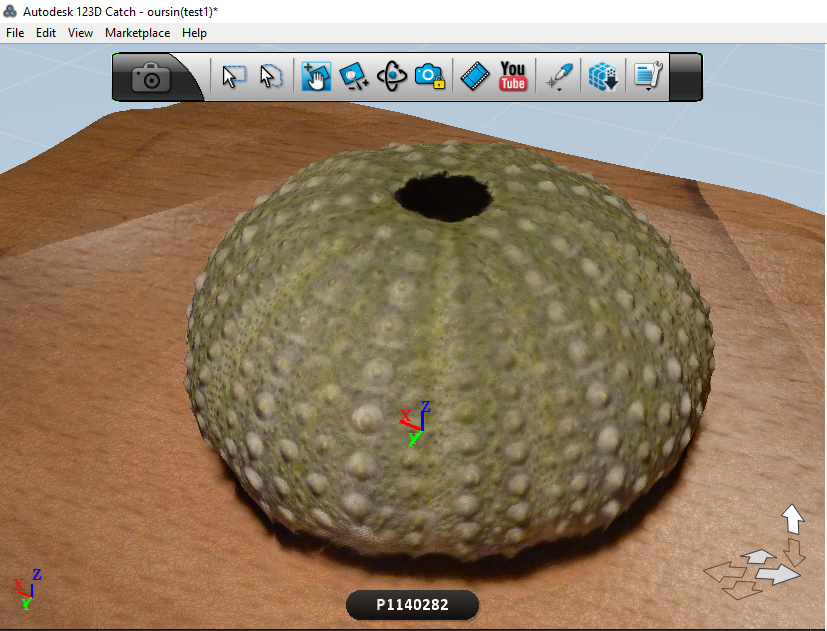Toggle the camera lock icon
Viewport: 827px width, 631px height.
tap(430, 77)
